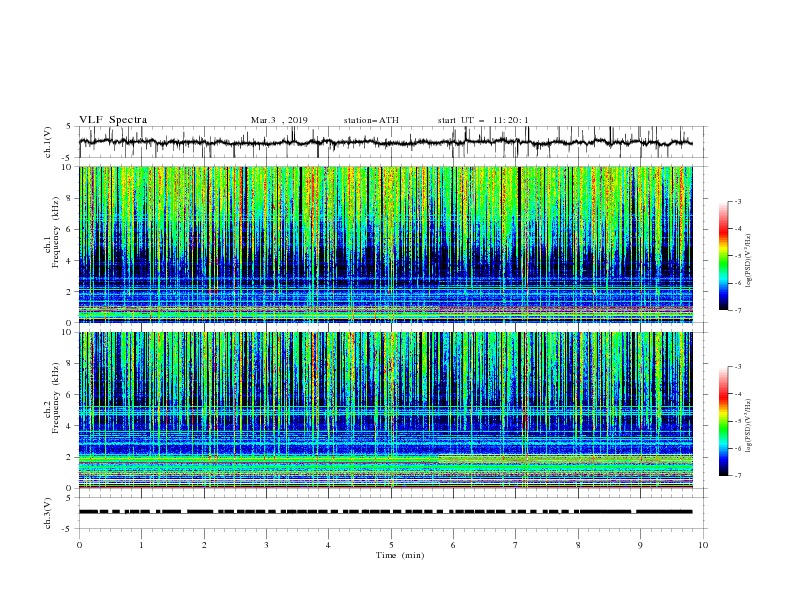The width and height of the screenshot is (792, 612).
Task: Click the ch.1 "Frequency (kHz)" axis label
Action: (x=56, y=232)
